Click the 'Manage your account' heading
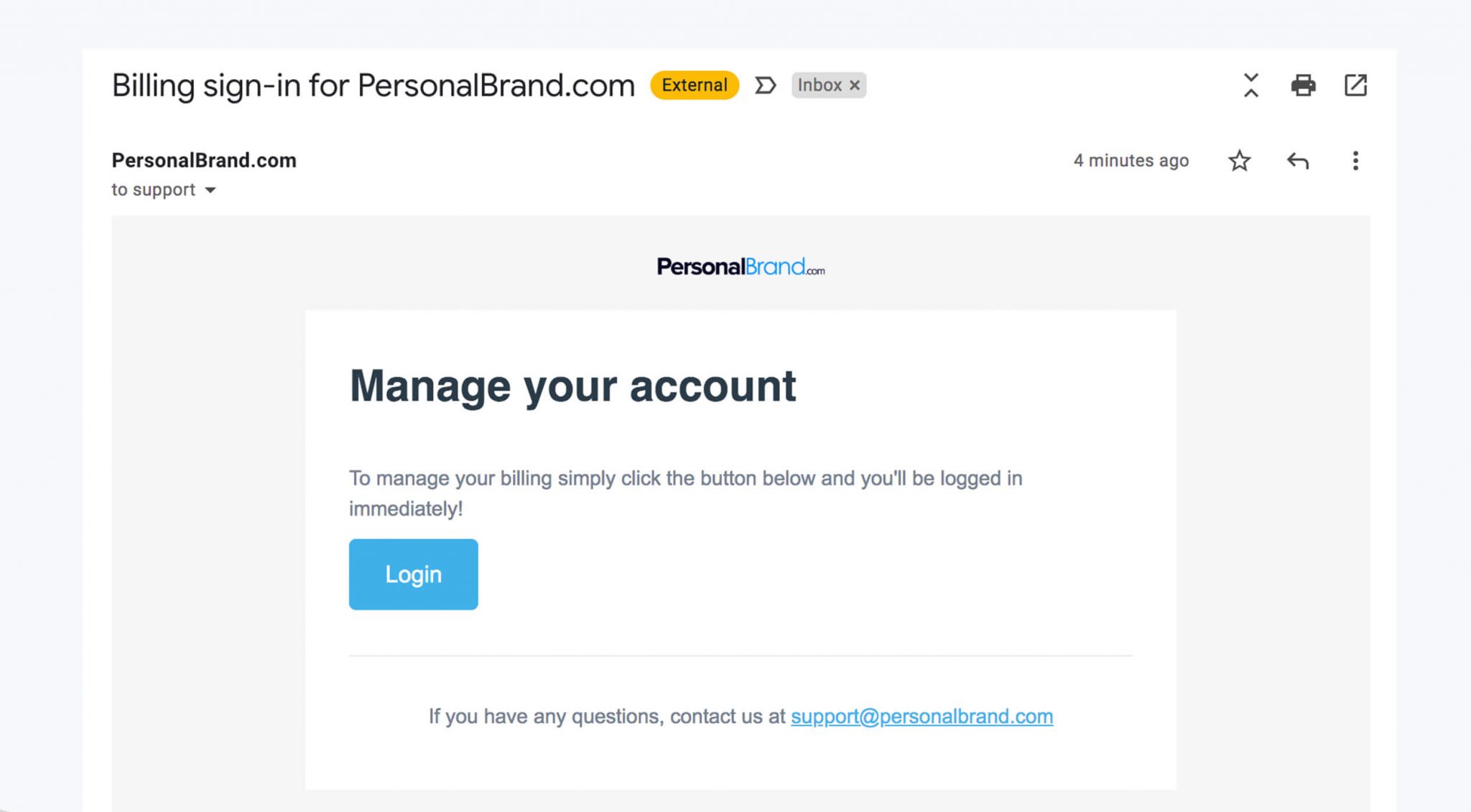Image resolution: width=1471 pixels, height=812 pixels. [x=572, y=386]
